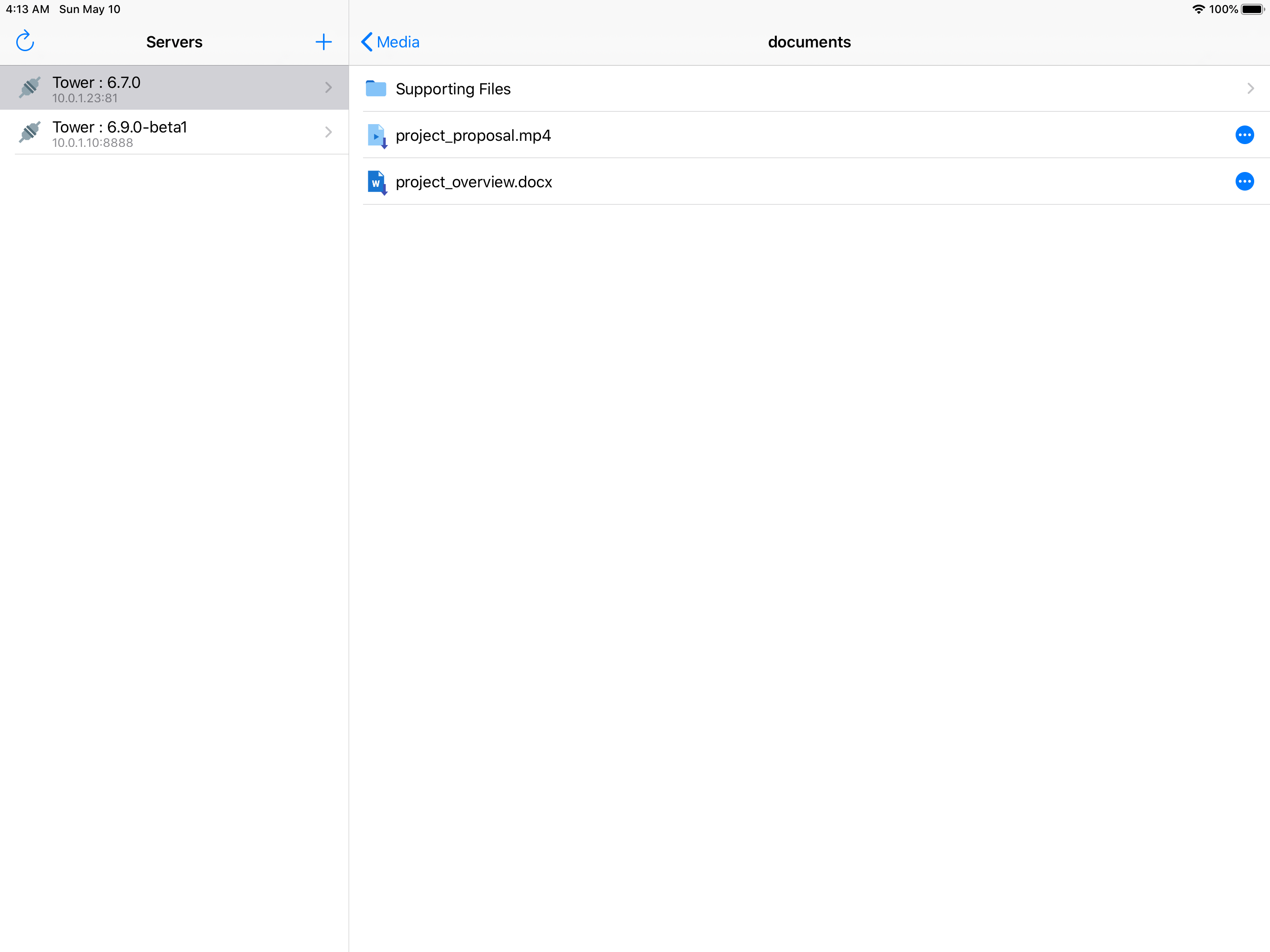
Task: Expand Tower 6.9.0-beta1 server chevron
Action: click(328, 132)
